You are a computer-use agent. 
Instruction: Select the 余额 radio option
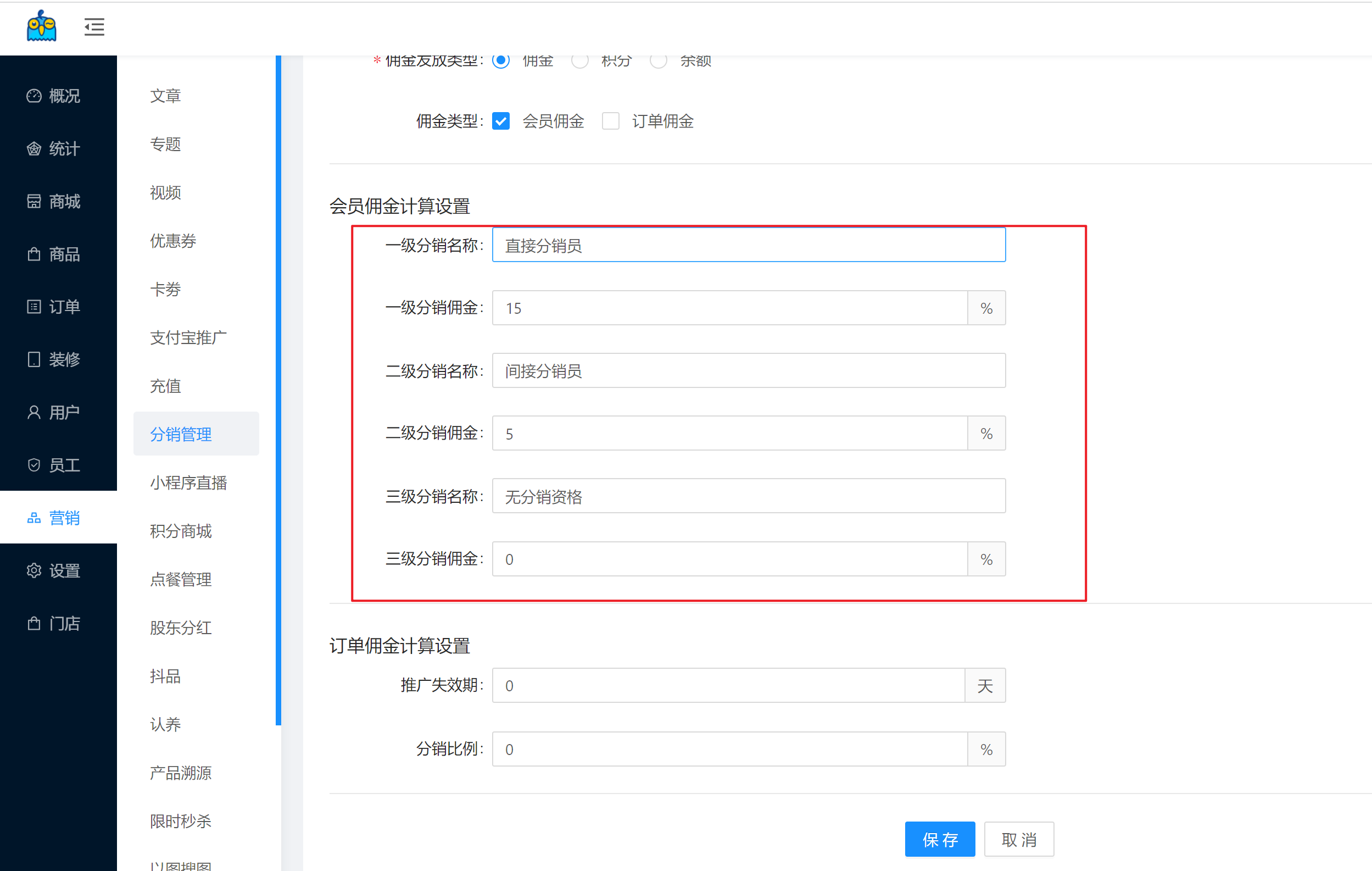coord(658,61)
